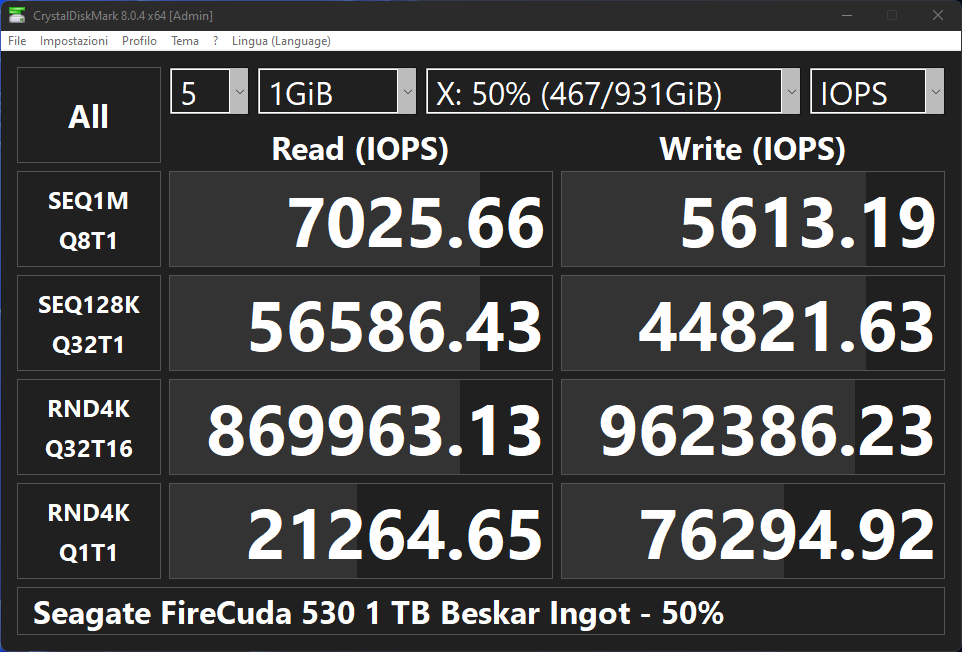Start the SEQ128K Q32T1 test
Viewport: 962px width, 652px height.
pyautogui.click(x=89, y=324)
